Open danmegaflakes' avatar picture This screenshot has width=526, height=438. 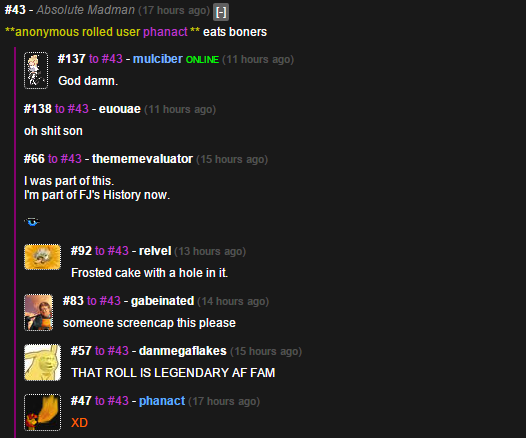coord(43,363)
